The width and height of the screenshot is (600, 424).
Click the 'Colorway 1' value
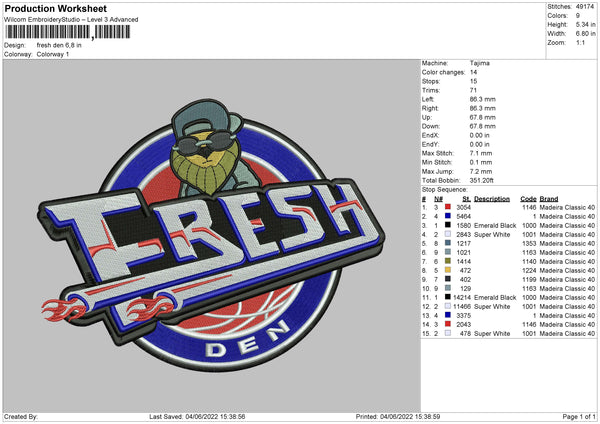(x=53, y=54)
